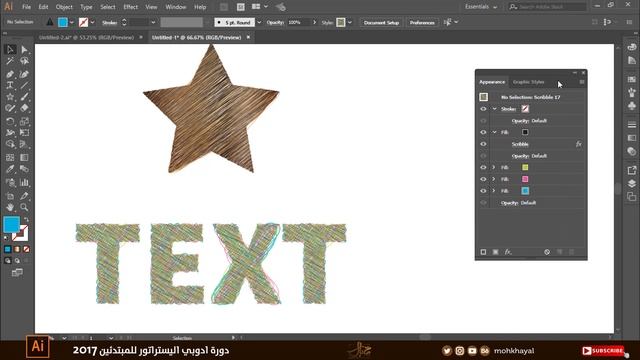Screen dimensions: 640x360
Task: Choose the Artboard tool
Action: 10,196
